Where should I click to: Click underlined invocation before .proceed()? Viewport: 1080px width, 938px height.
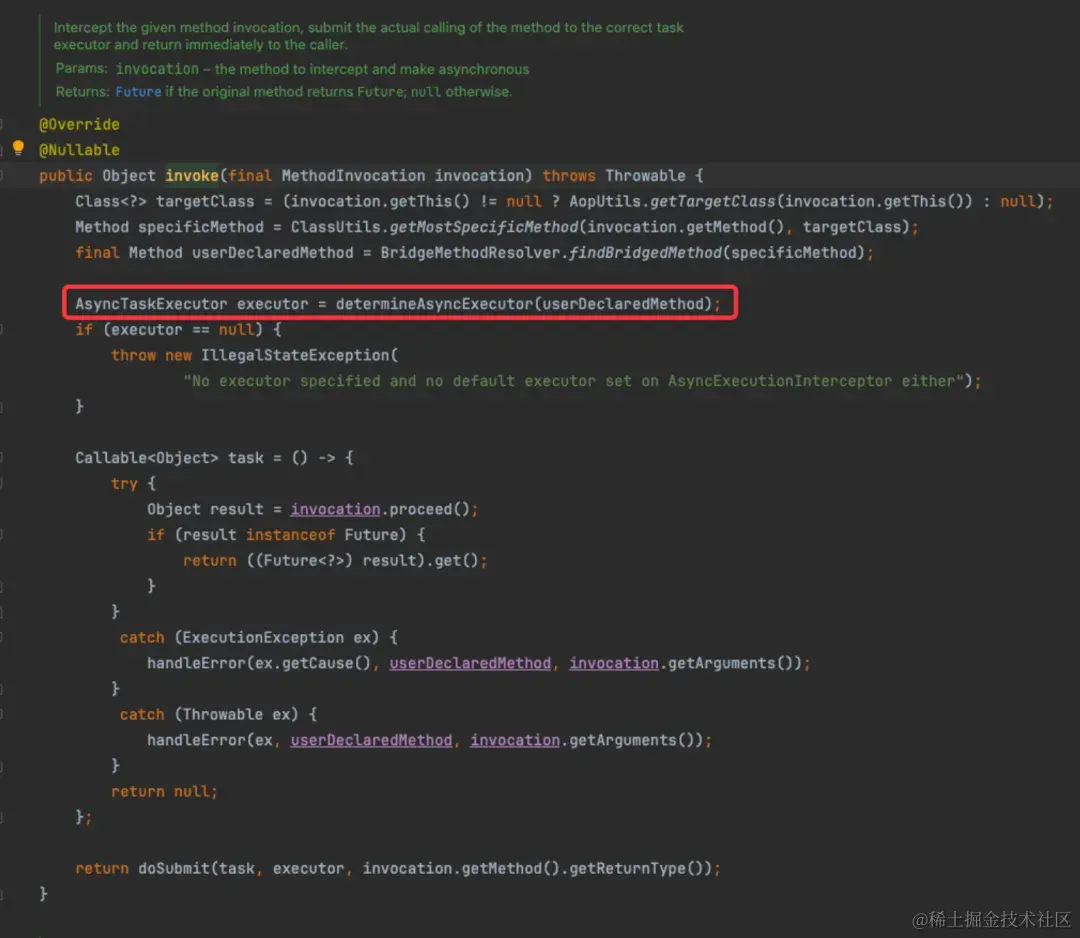tap(335, 509)
